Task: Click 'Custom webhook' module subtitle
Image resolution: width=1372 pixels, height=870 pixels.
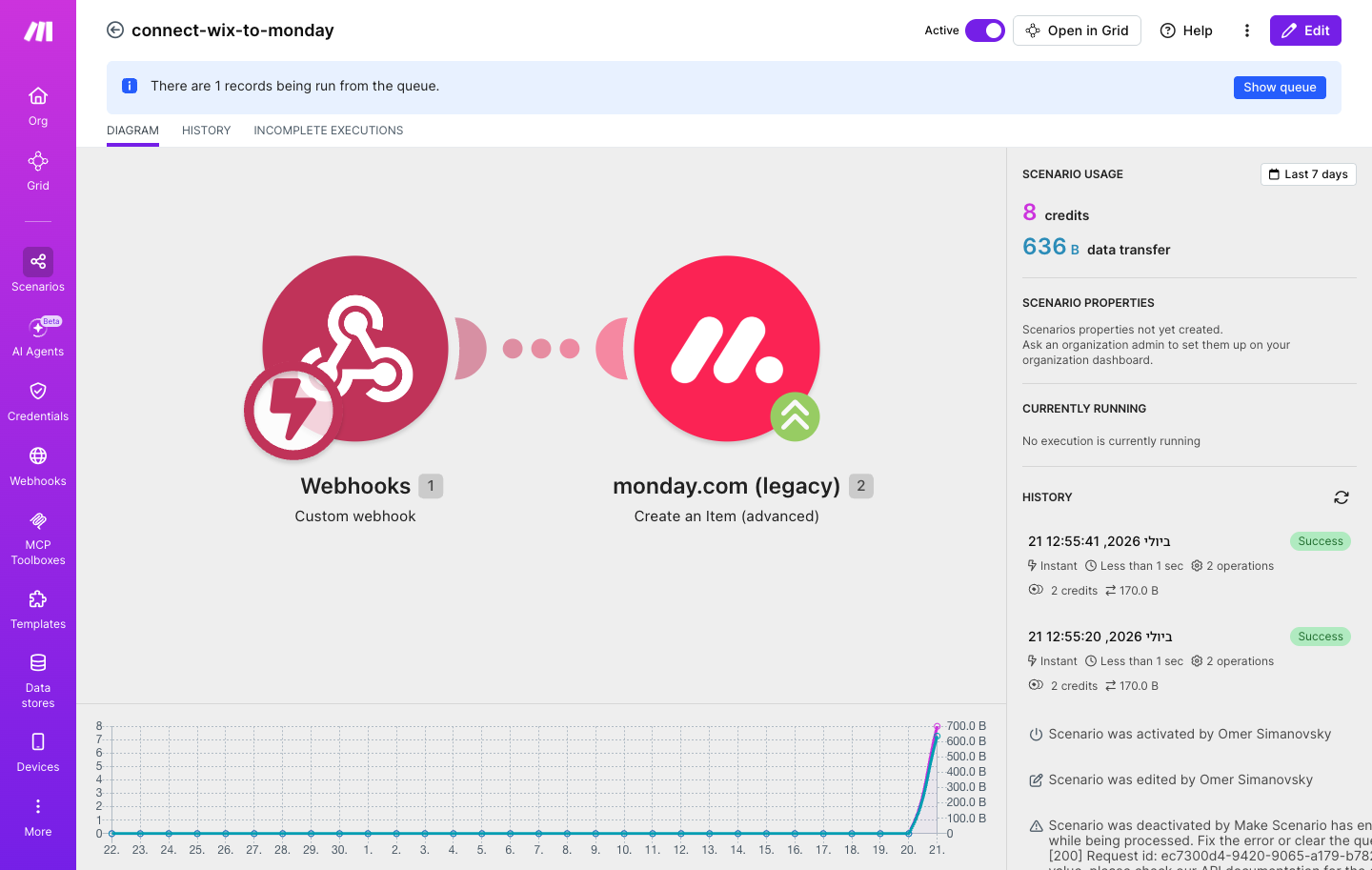Action: (355, 516)
